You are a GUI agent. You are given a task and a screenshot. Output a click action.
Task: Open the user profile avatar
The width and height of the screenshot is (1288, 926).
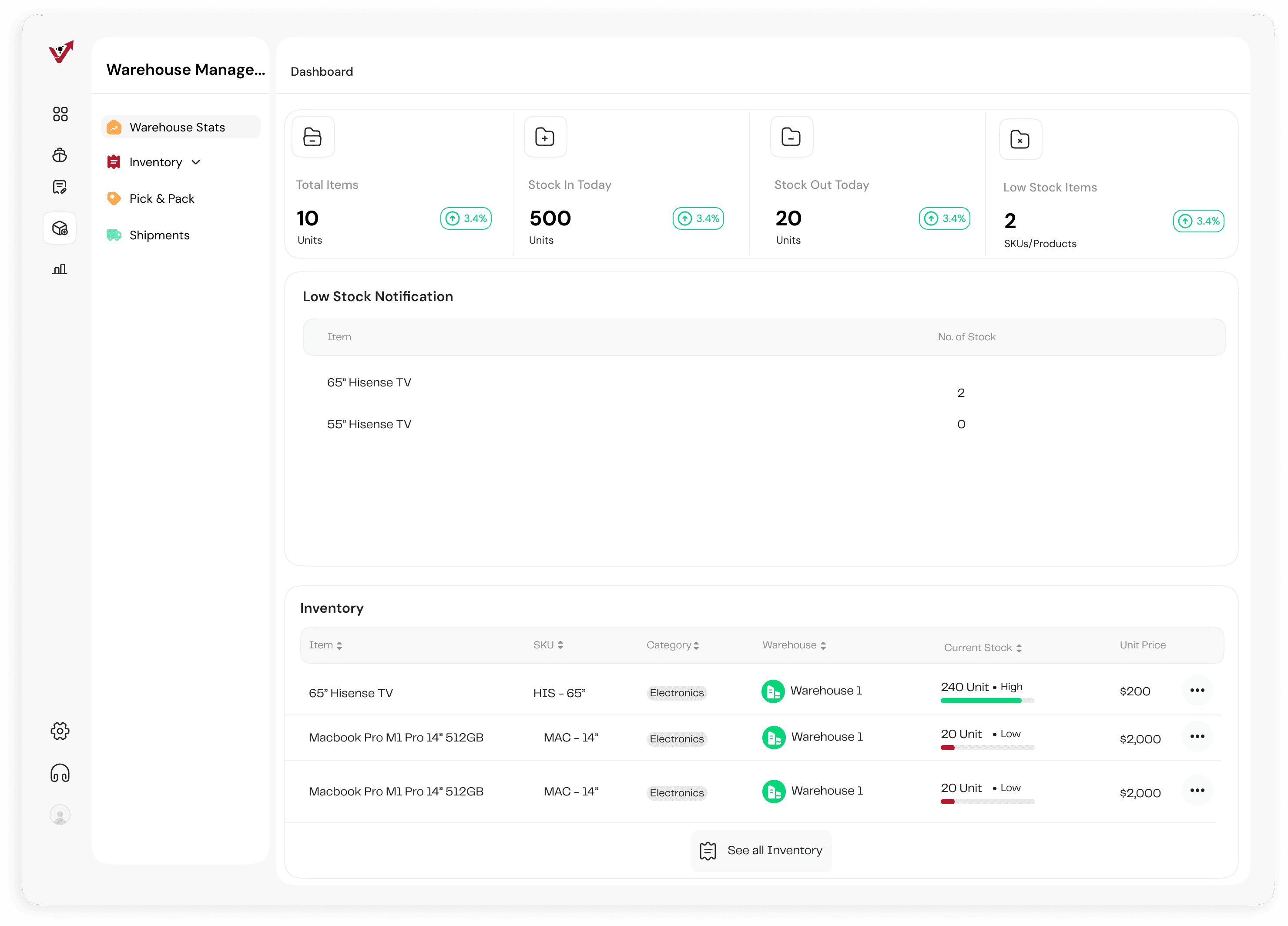60,815
